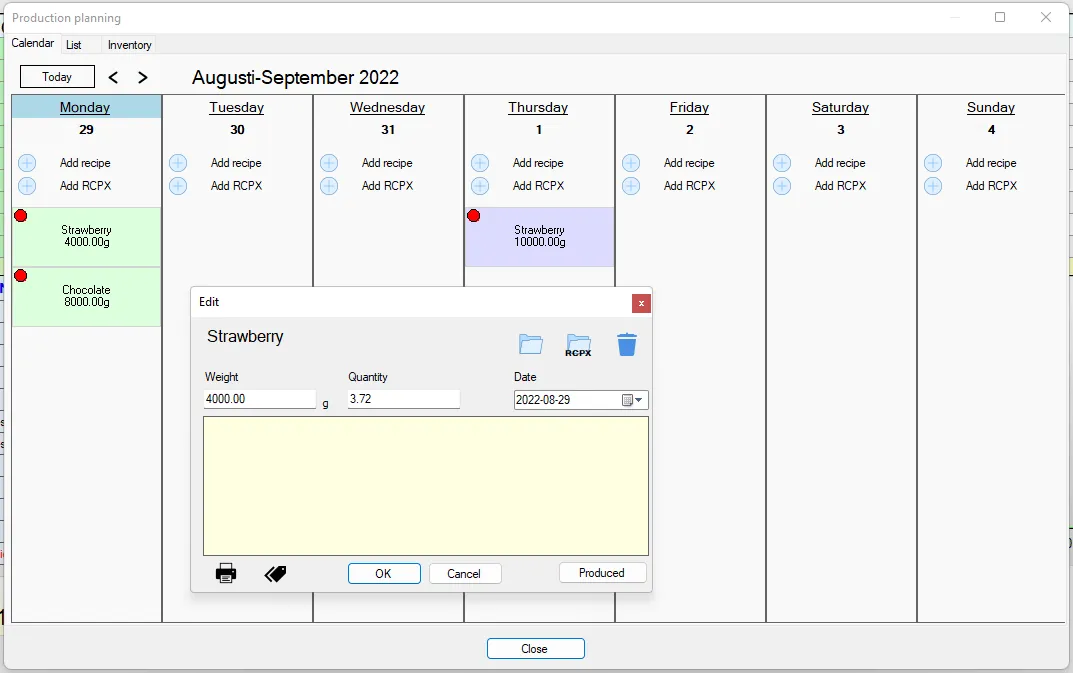The height and width of the screenshot is (673, 1073).
Task: Click the plus icon beside Saturday Add recipe
Action: (782, 163)
